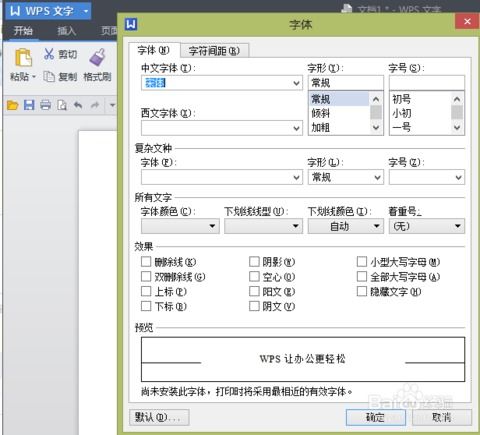480x435 pixels.
Task: Click the Undo arrow icon
Action: pyautogui.click(x=78, y=105)
